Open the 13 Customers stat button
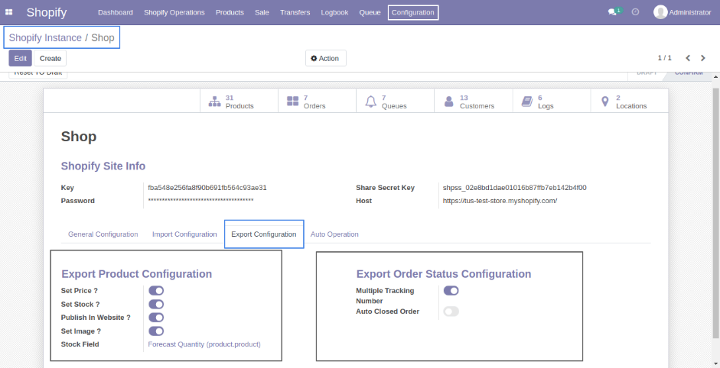 pyautogui.click(x=473, y=101)
